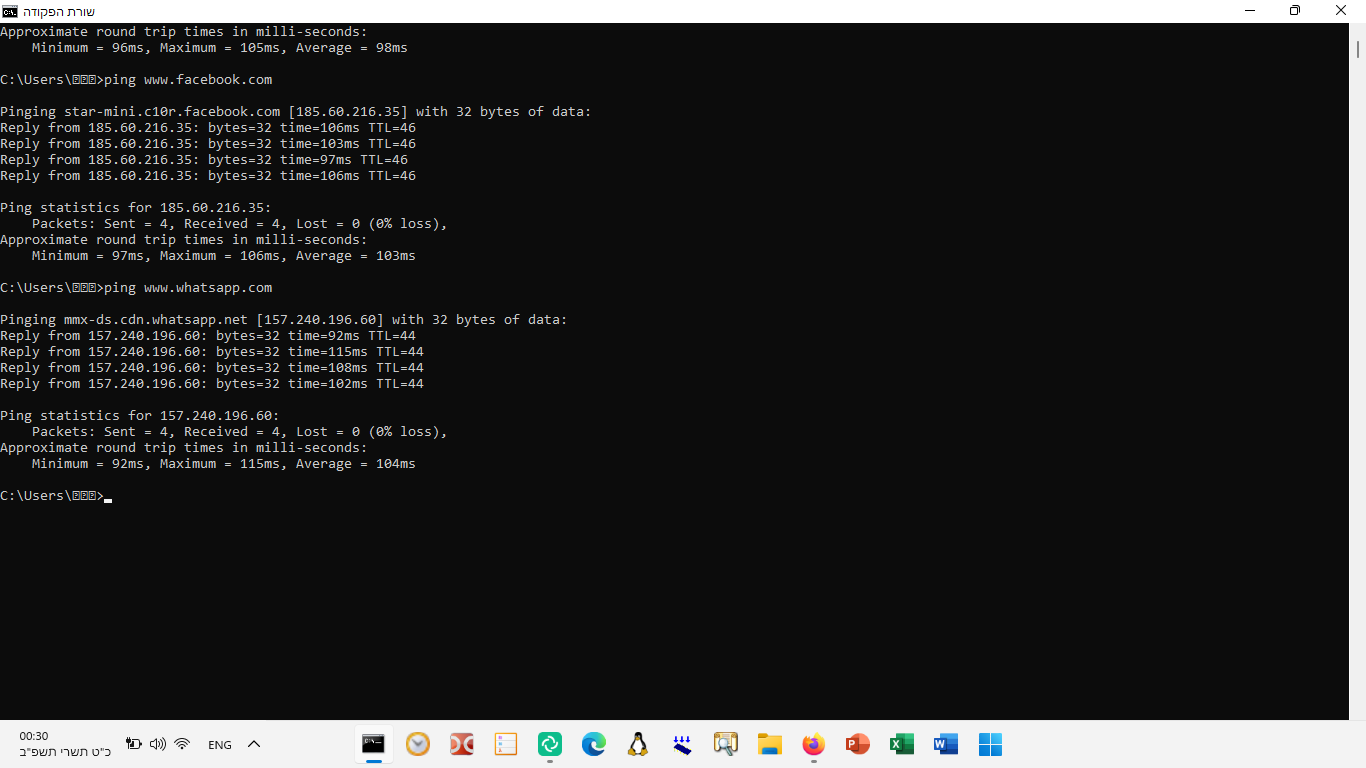Click the 'Average = 103ms' statistics line
Screen dimensions: 1366x768
224,256
